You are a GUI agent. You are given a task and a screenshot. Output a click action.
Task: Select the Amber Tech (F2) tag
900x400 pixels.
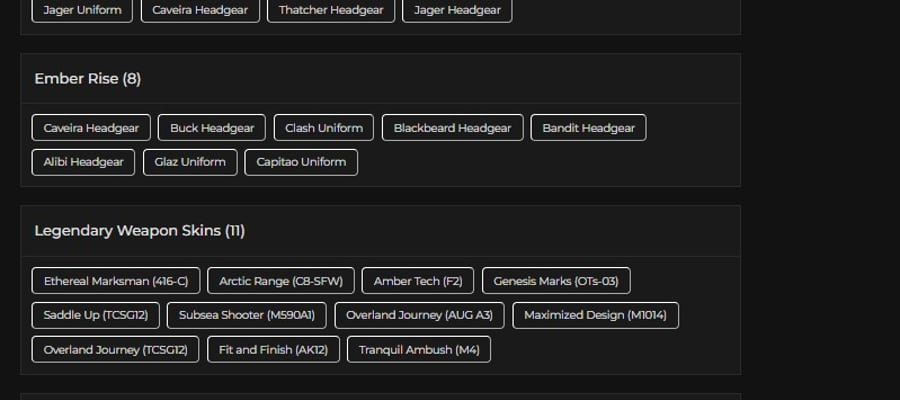[418, 281]
